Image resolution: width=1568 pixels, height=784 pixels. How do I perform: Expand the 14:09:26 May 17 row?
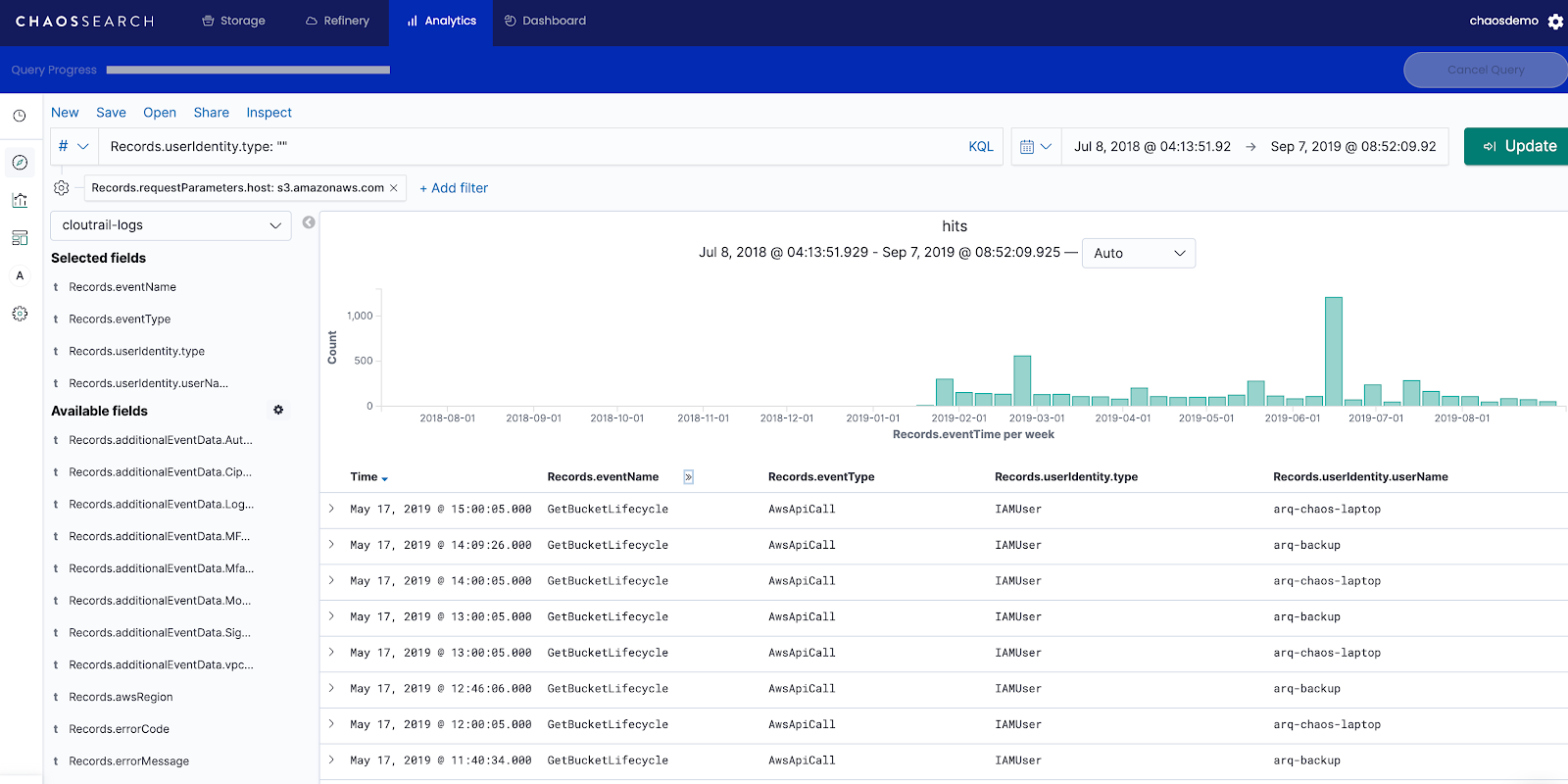[331, 545]
